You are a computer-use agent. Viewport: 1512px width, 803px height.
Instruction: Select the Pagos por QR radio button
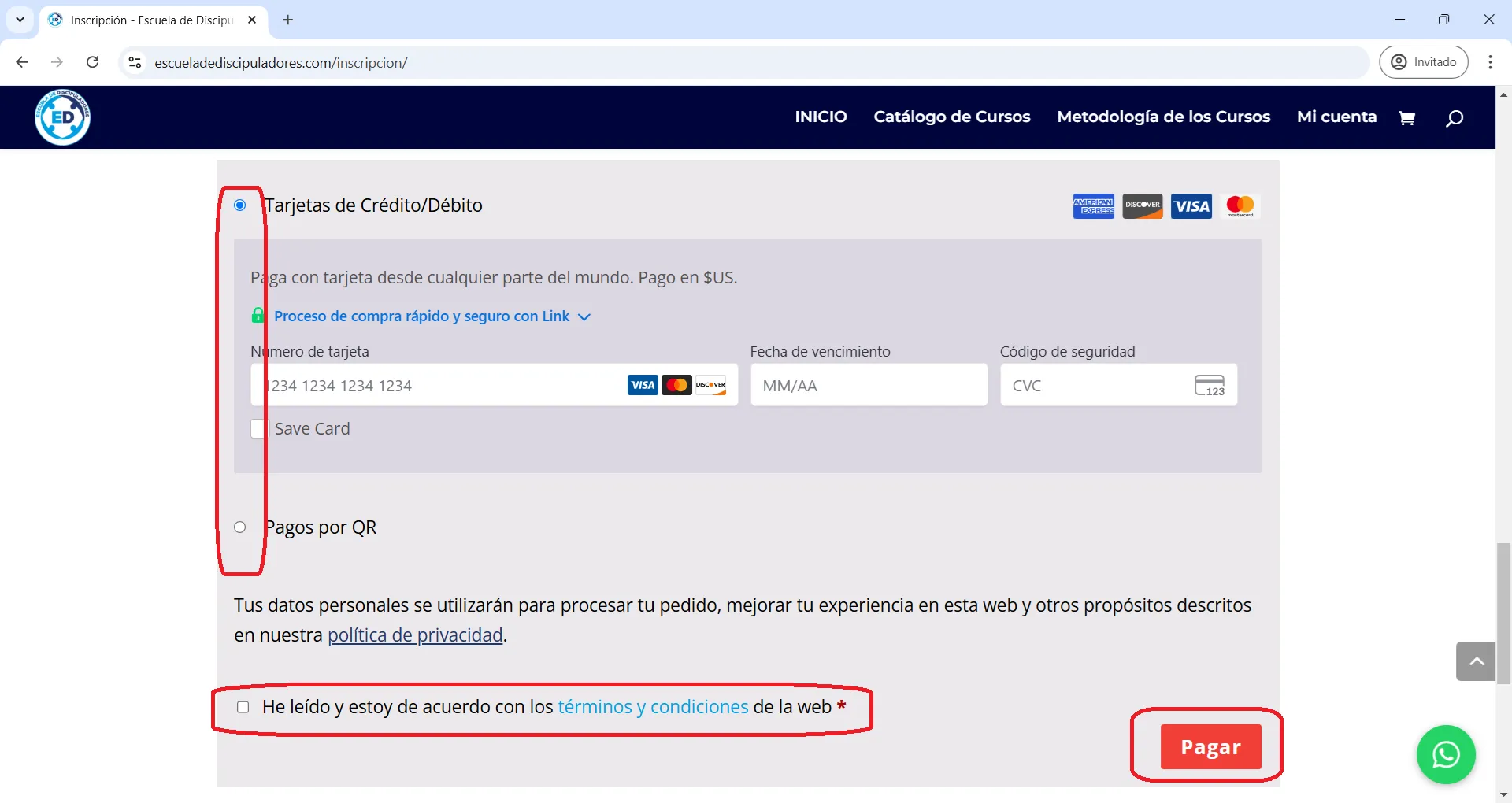[x=240, y=527]
